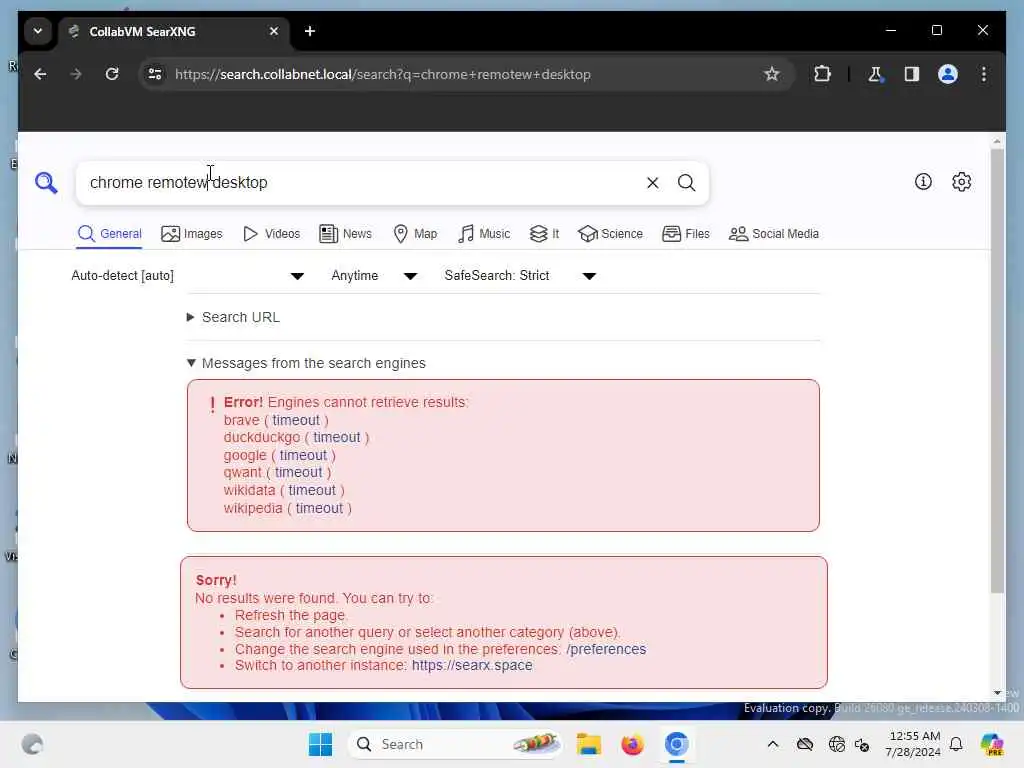Open the 12:55 AM clock and date

(914, 744)
